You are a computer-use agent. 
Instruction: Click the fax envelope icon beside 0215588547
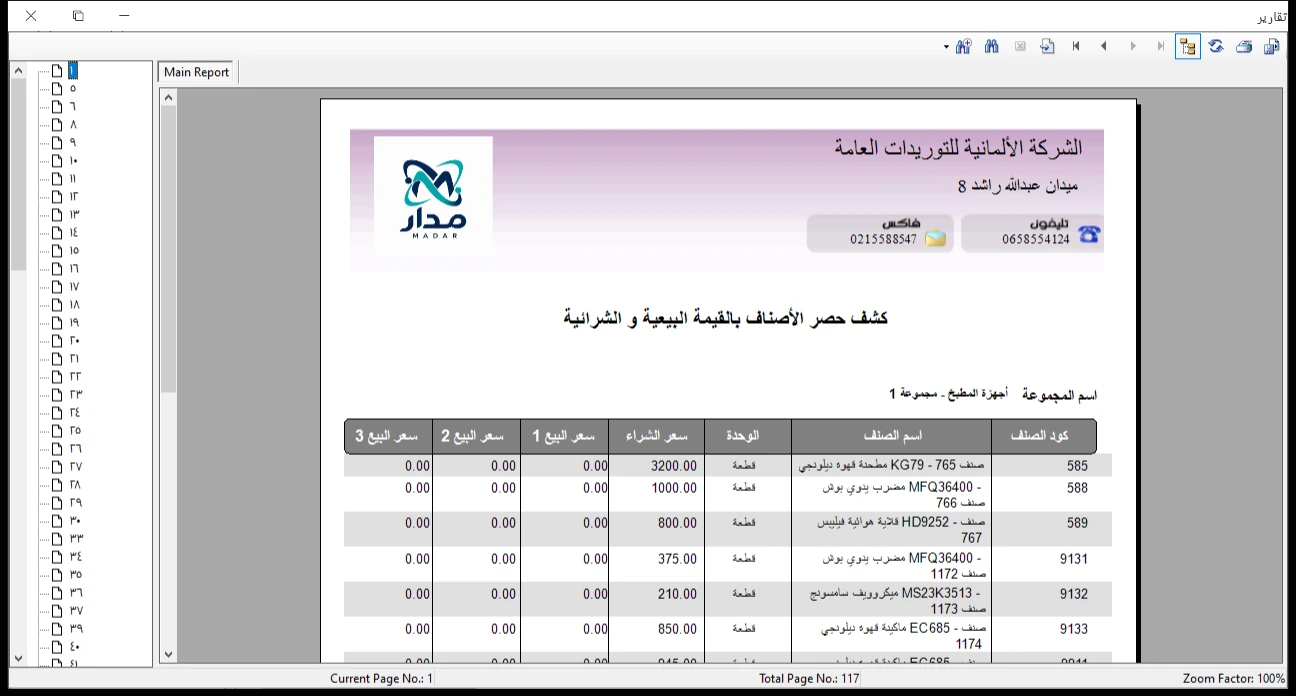pyautogui.click(x=935, y=238)
